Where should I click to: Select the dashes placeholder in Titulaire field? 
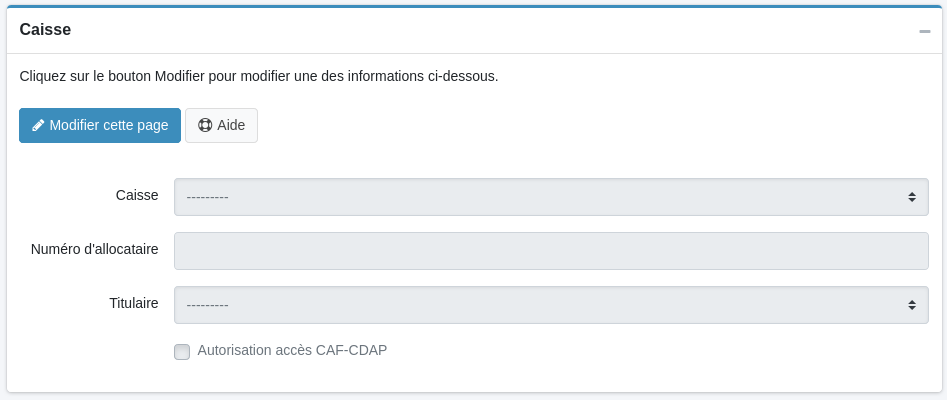click(x=208, y=305)
